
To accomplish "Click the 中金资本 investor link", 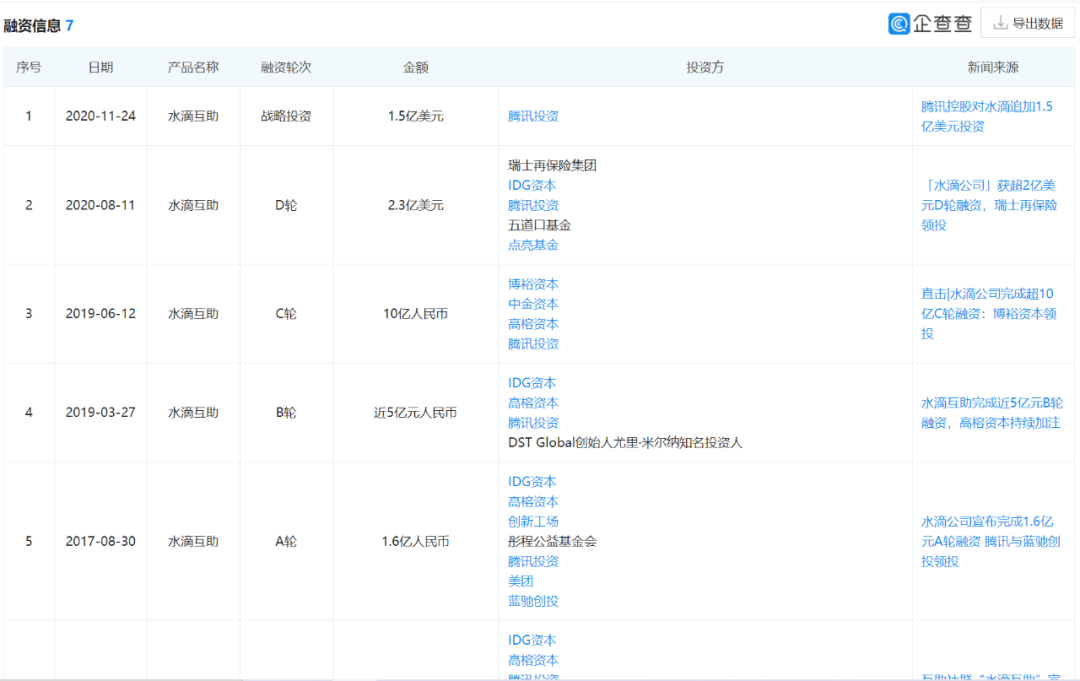I will pos(533,303).
